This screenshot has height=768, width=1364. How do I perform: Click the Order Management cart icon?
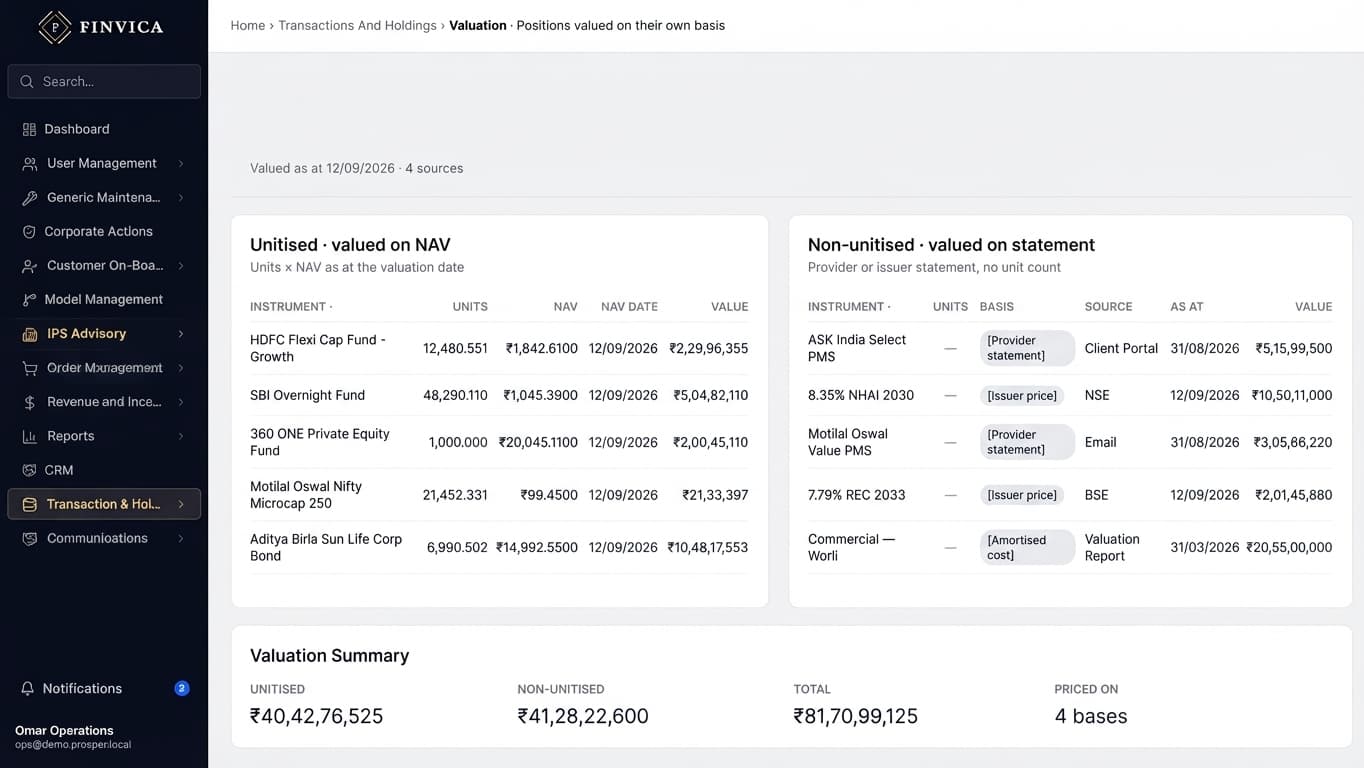[30, 367]
